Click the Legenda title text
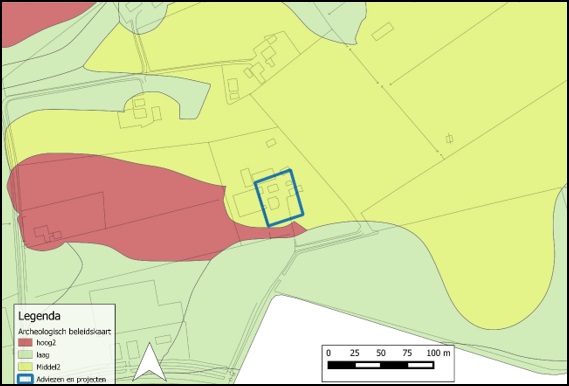This screenshot has width=569, height=386. pos(39,316)
